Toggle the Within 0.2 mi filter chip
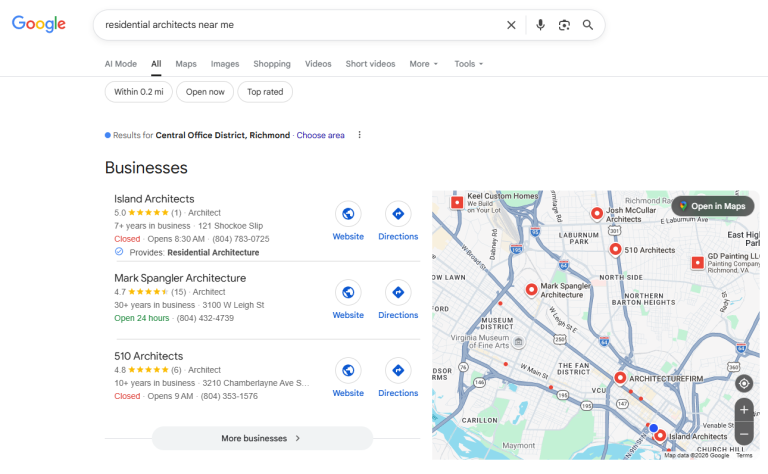Screen dimensions: 768x474 point(139,92)
